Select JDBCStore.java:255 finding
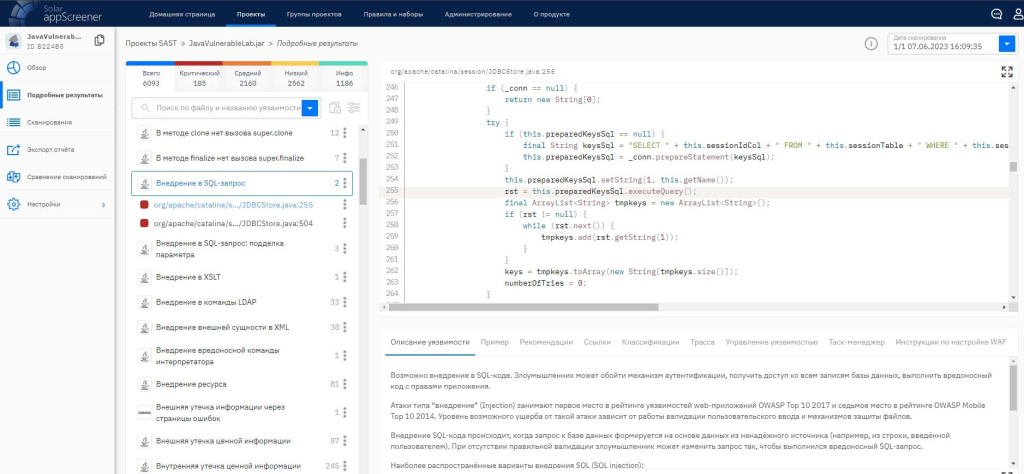The image size is (1024, 474). (233, 205)
